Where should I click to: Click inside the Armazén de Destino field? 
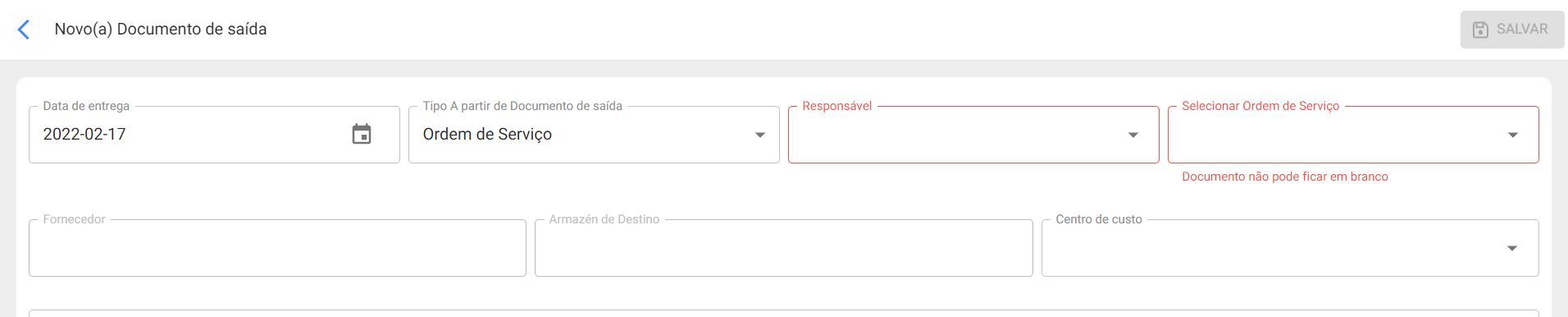click(x=783, y=248)
